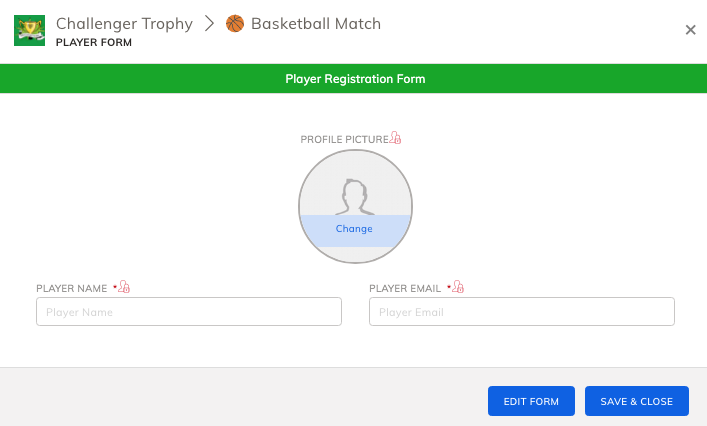Screen dimensions: 707x426
Task: Click the silhouette avatar placeholder
Action: pyautogui.click(x=355, y=197)
